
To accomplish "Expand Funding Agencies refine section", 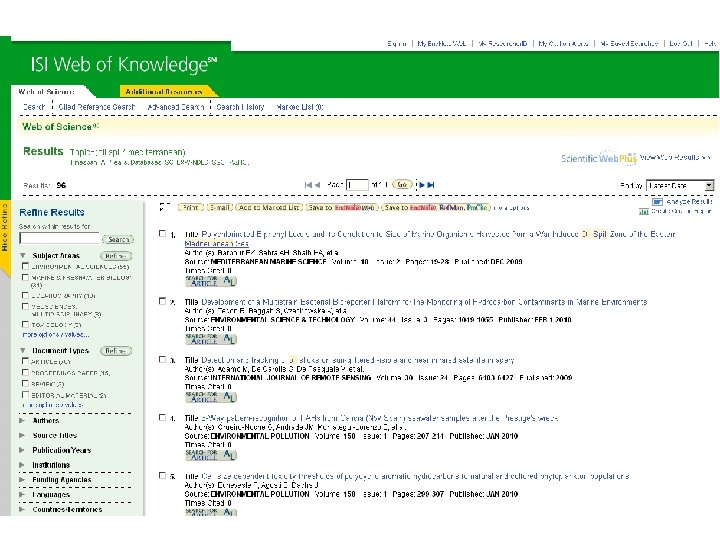I will 22,480.
